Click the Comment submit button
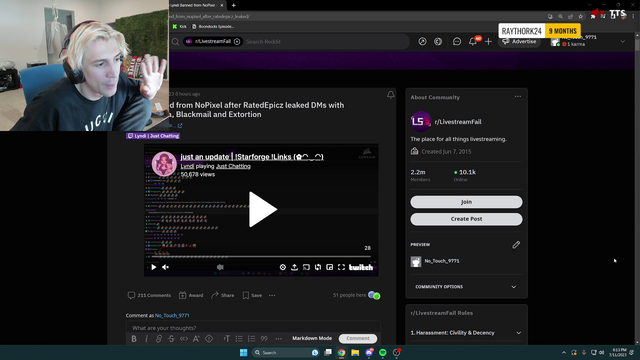This screenshot has height=360, width=640. [358, 338]
